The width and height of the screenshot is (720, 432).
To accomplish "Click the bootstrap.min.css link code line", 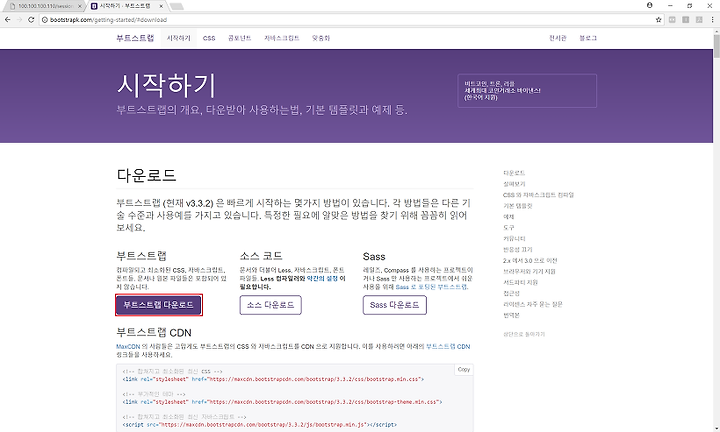I will coord(273,380).
